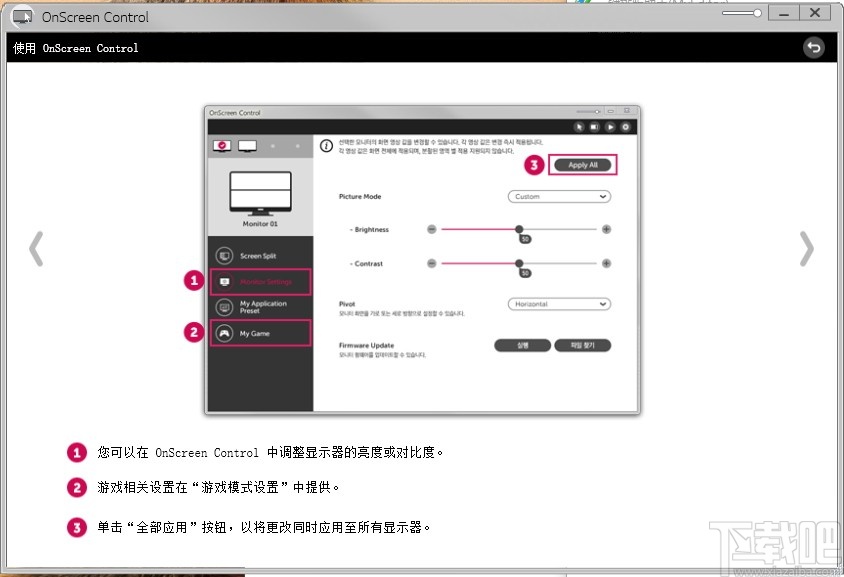Click the firmware file browse button
Image resolution: width=844 pixels, height=577 pixels.
coord(581,344)
